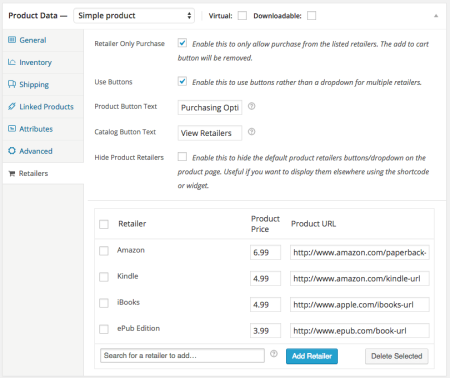Click the Search for a retailer field
Viewport: 450px width, 378px height.
tap(182, 355)
